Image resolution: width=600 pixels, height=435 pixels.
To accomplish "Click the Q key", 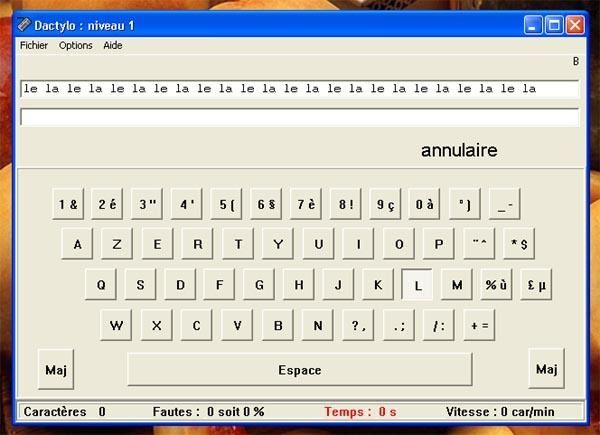I will click(101, 285).
